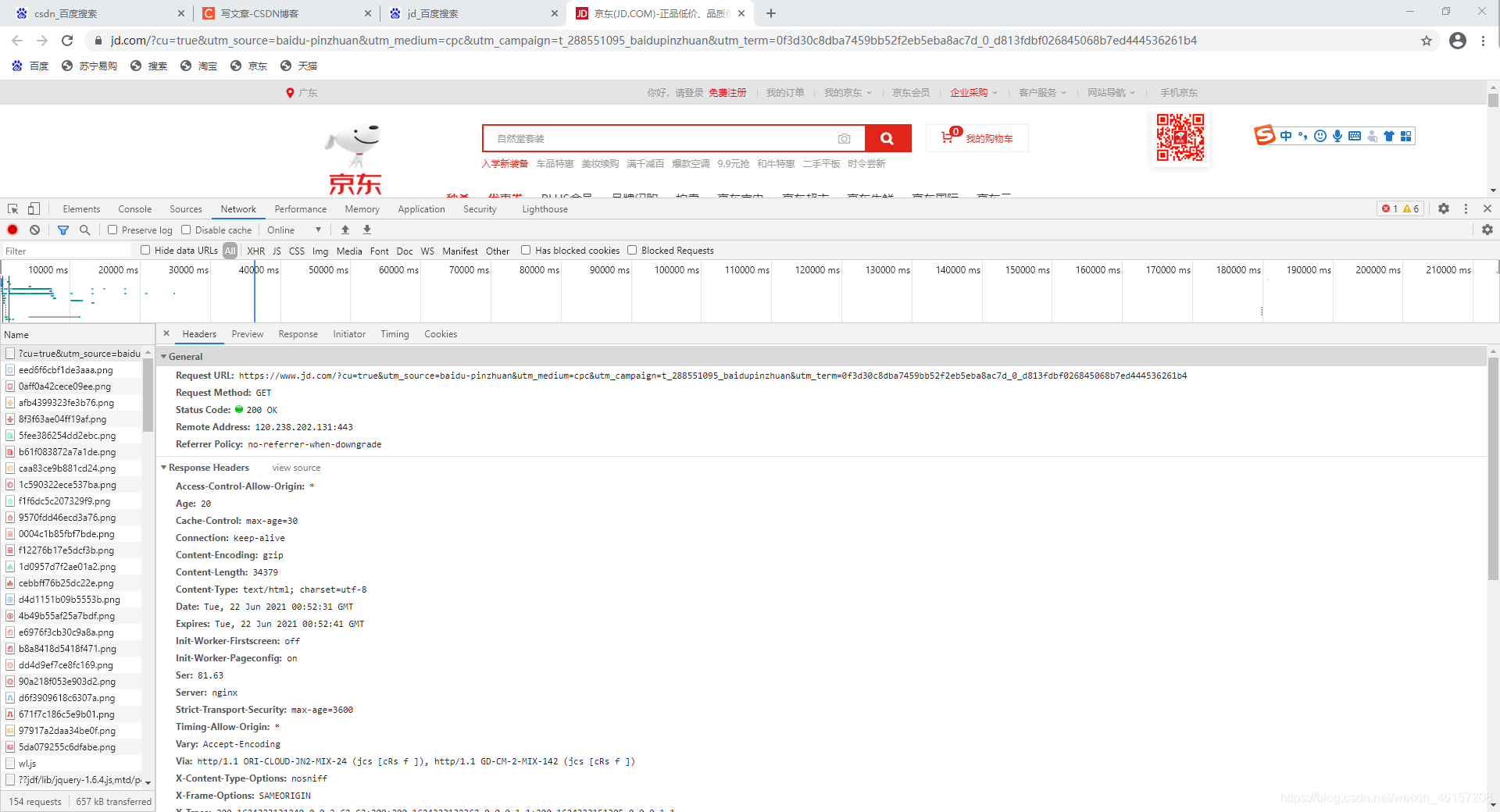This screenshot has height=812, width=1500.
Task: Open the Chrome profile avatar
Action: (x=1458, y=41)
